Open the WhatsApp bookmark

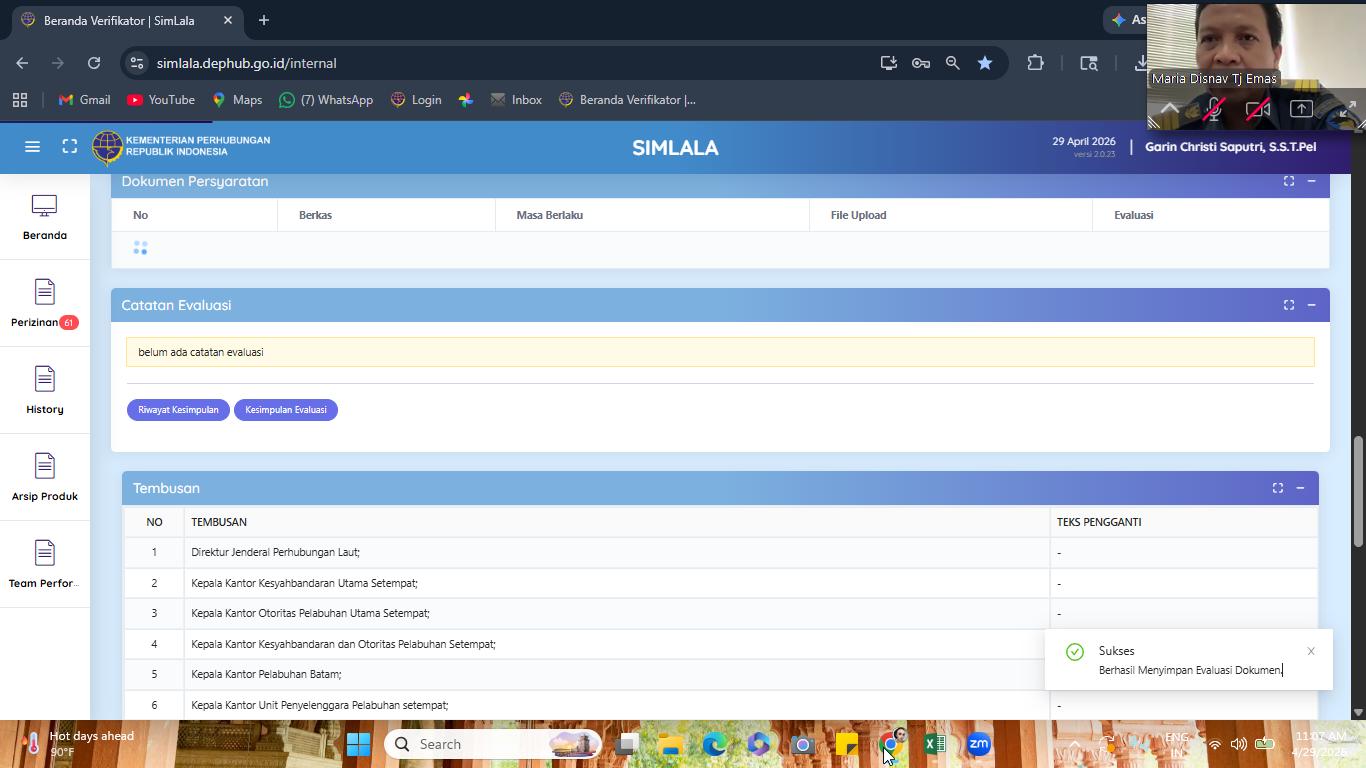click(x=326, y=100)
